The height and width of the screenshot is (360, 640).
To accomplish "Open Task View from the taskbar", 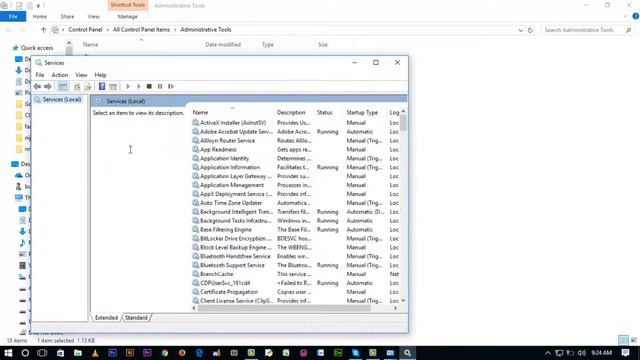I will tap(42, 353).
